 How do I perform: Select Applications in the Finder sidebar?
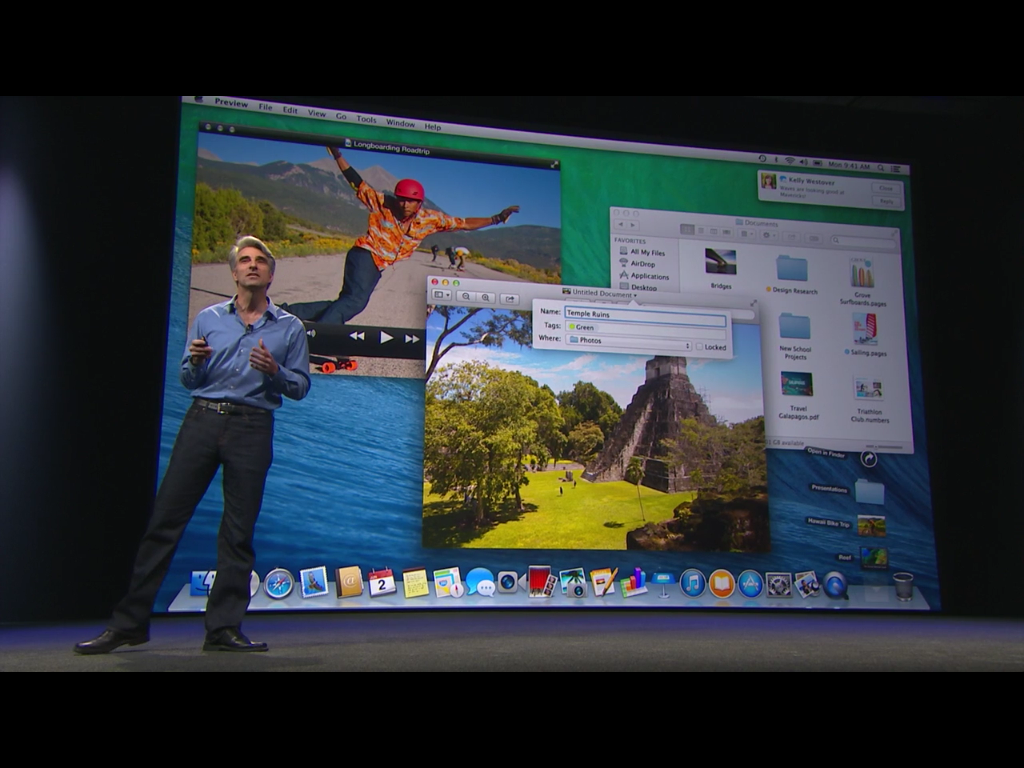click(644, 276)
